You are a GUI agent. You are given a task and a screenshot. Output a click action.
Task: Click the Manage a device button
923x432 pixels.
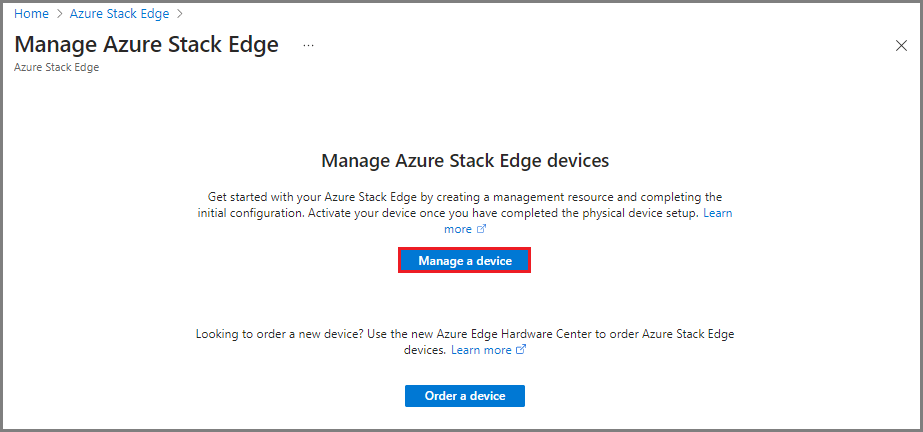465,260
